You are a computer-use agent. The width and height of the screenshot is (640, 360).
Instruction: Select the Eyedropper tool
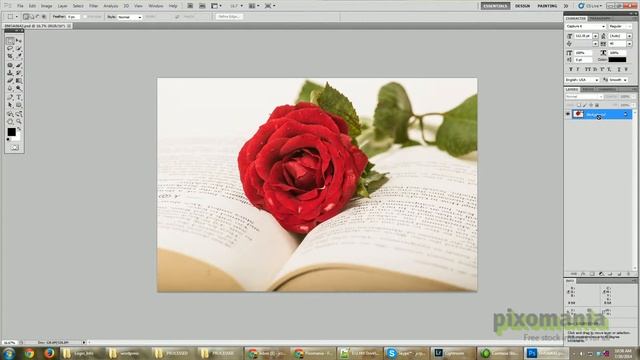(x=19, y=56)
